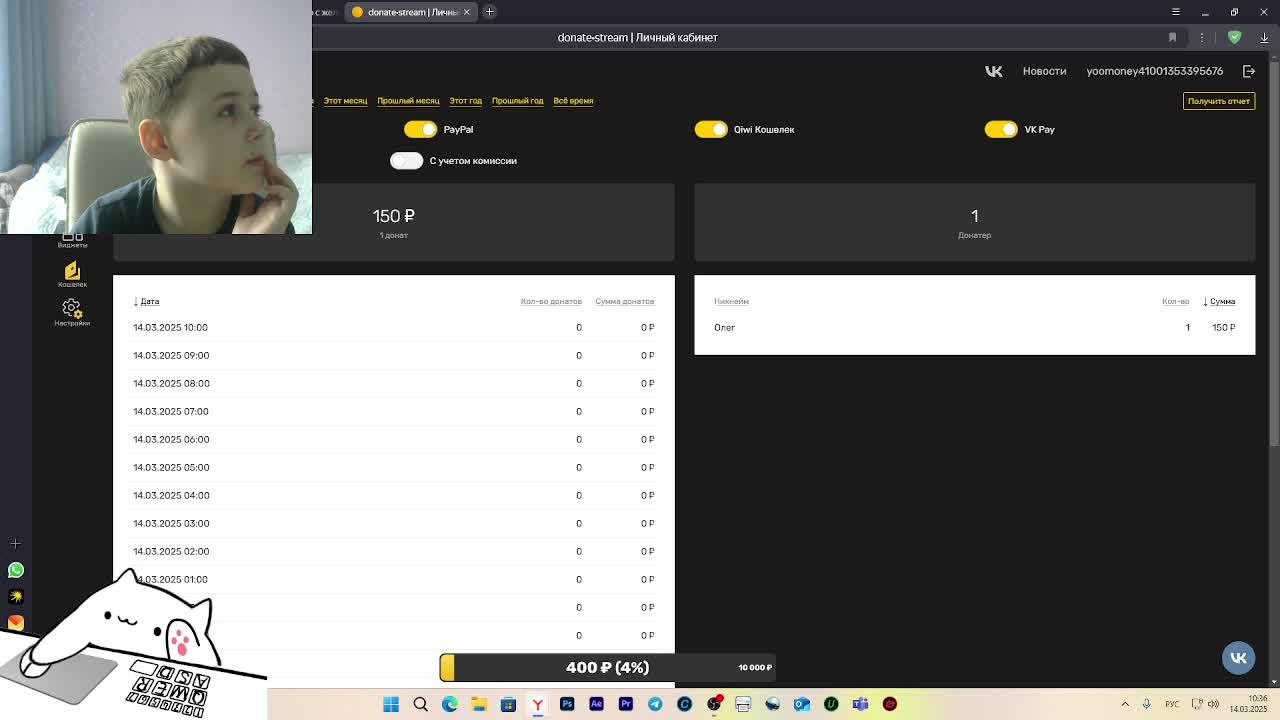Open the VK chat bubble widget

click(x=1238, y=657)
